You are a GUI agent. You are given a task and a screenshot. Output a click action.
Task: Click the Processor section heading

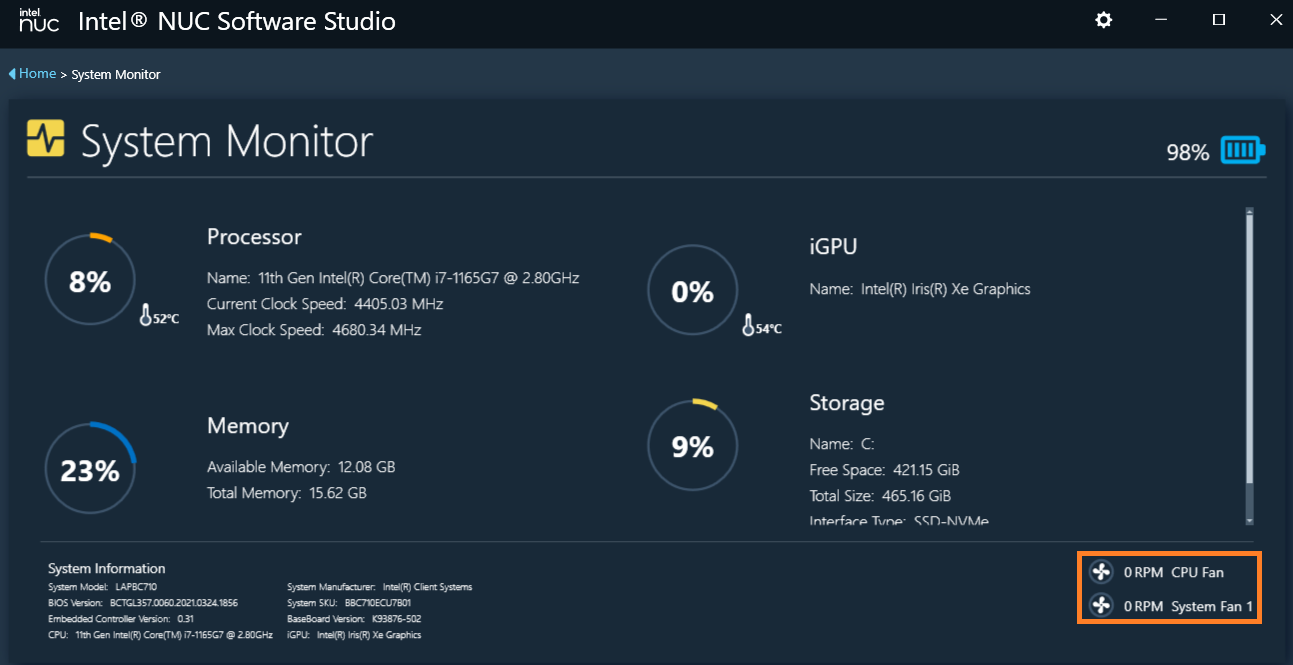(x=254, y=237)
